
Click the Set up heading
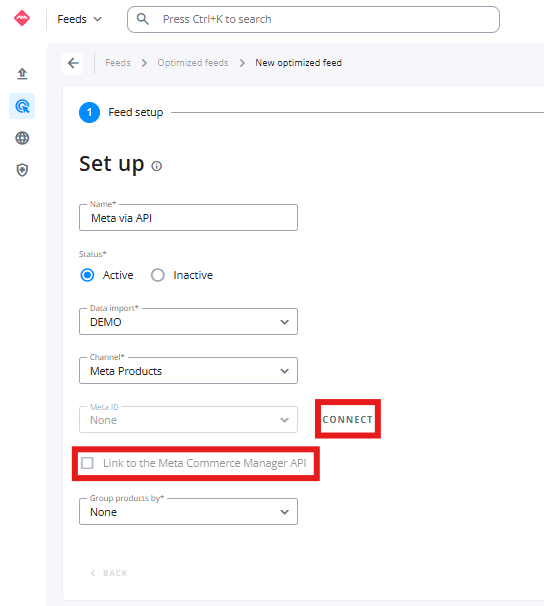(x=112, y=164)
